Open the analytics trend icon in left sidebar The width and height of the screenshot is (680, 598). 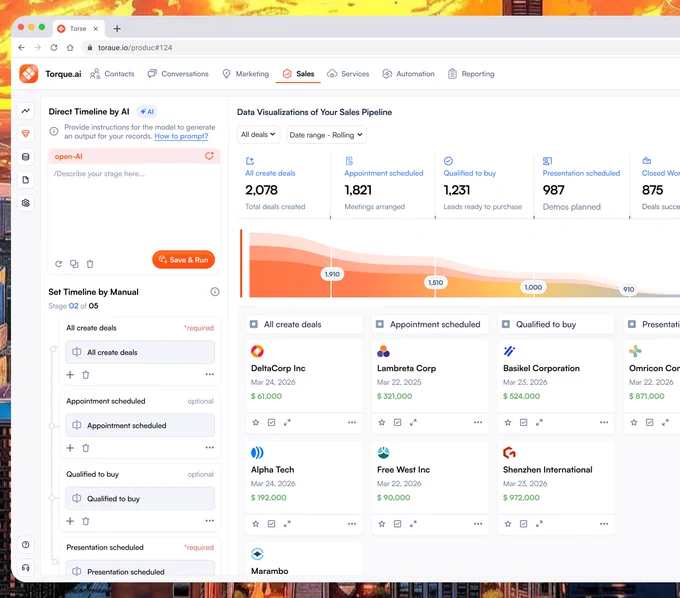pyautogui.click(x=26, y=111)
